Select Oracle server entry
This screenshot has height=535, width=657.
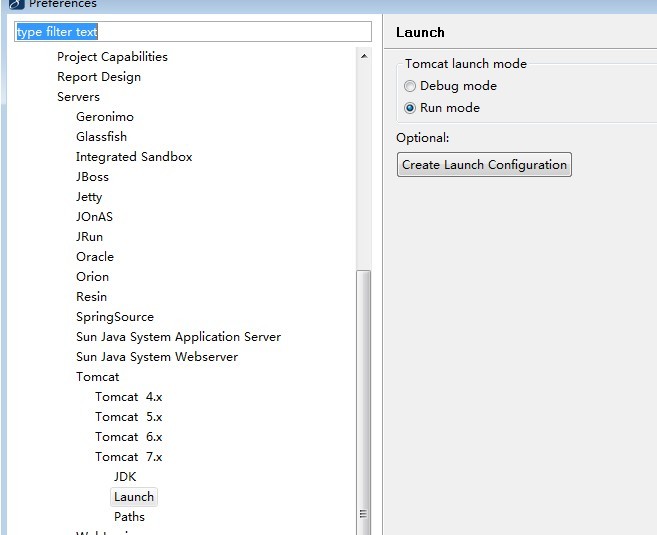pyautogui.click(x=95, y=257)
